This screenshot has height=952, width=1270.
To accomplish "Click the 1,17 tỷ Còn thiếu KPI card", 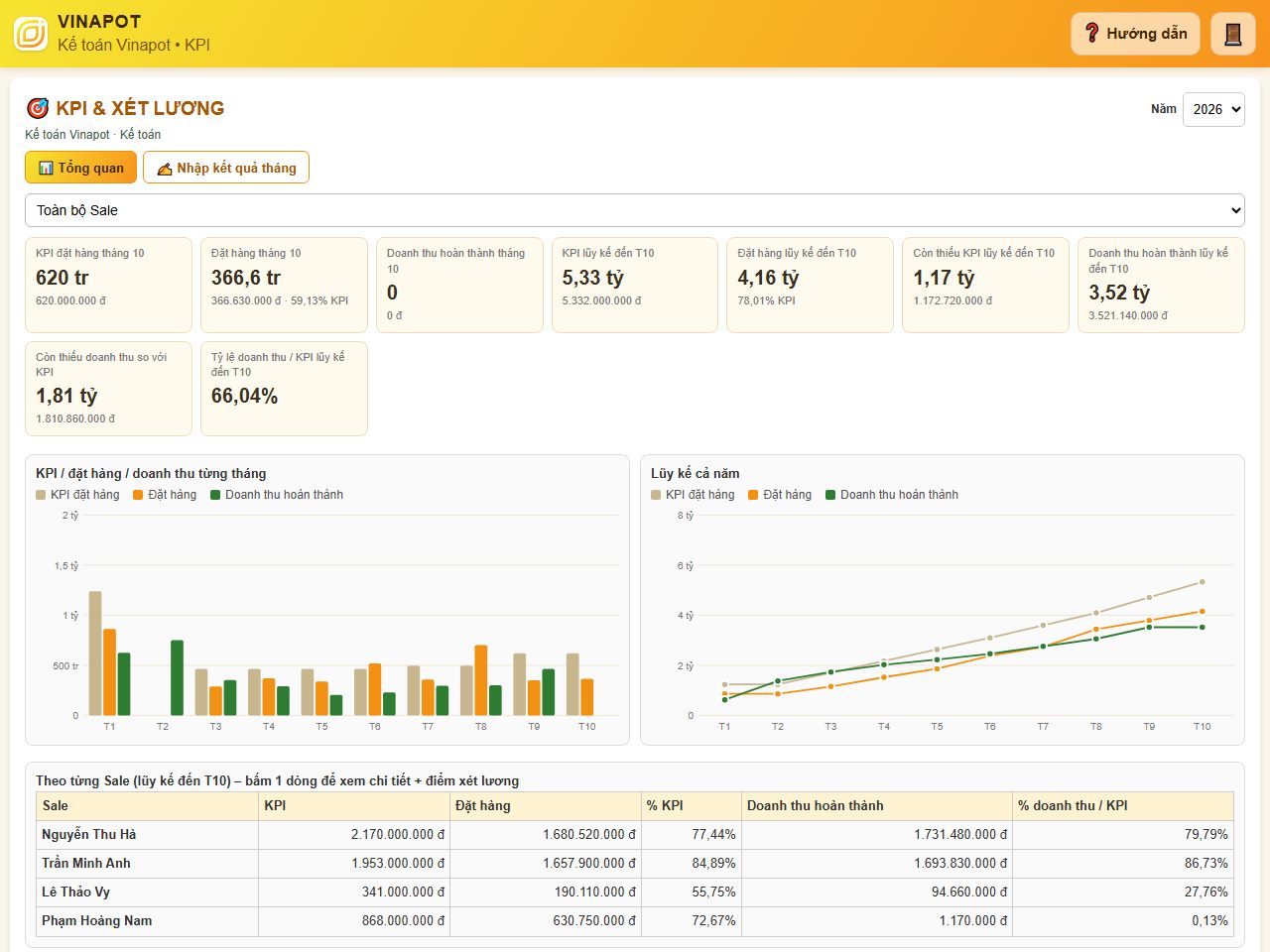I will [x=985, y=285].
